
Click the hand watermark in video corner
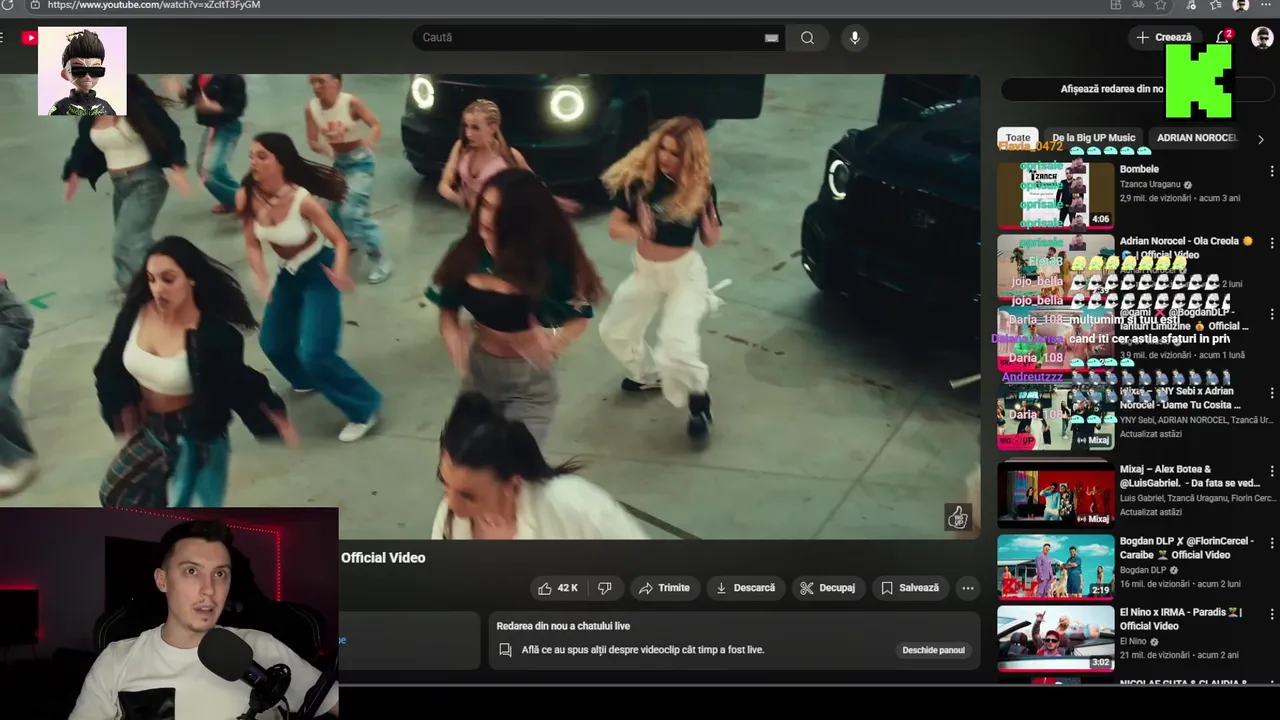(x=958, y=516)
